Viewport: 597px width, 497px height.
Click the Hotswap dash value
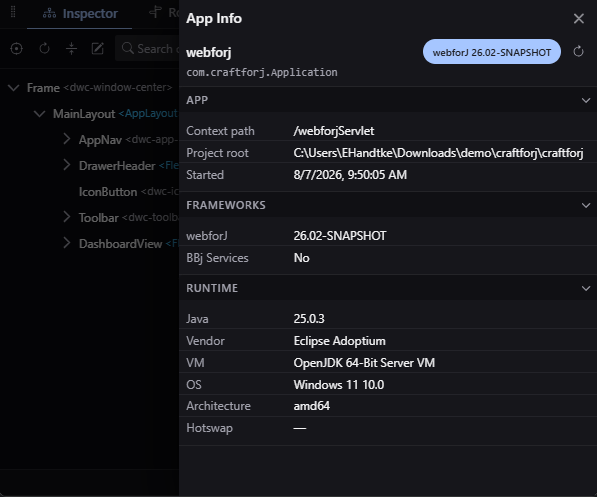click(300, 428)
